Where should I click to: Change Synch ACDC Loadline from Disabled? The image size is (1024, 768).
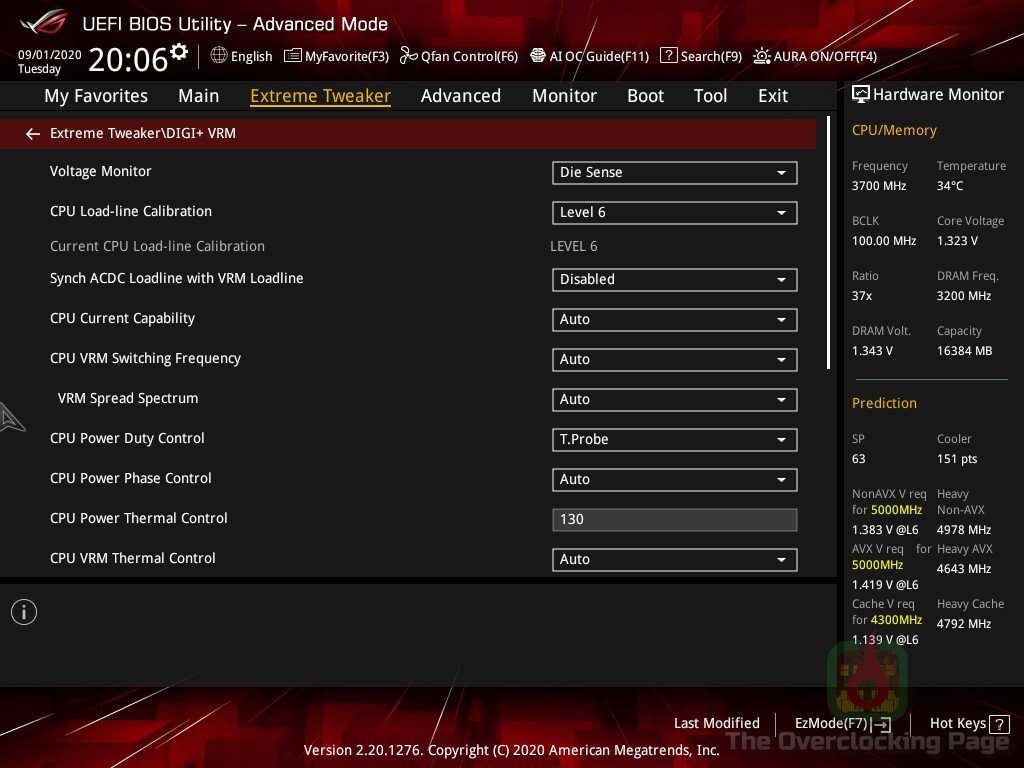coord(674,279)
